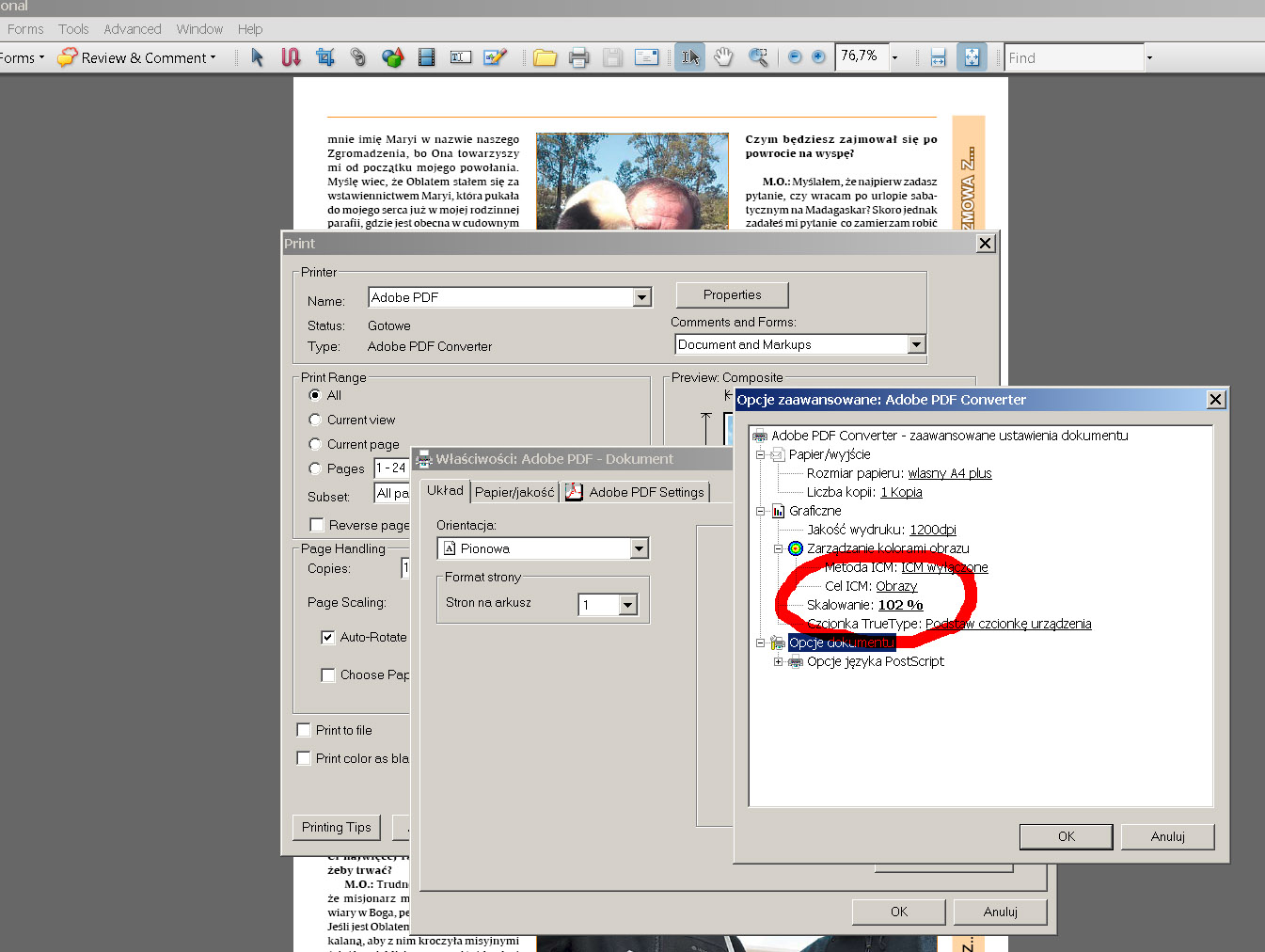
Task: Select the Crop tool icon
Action: pos(324,57)
